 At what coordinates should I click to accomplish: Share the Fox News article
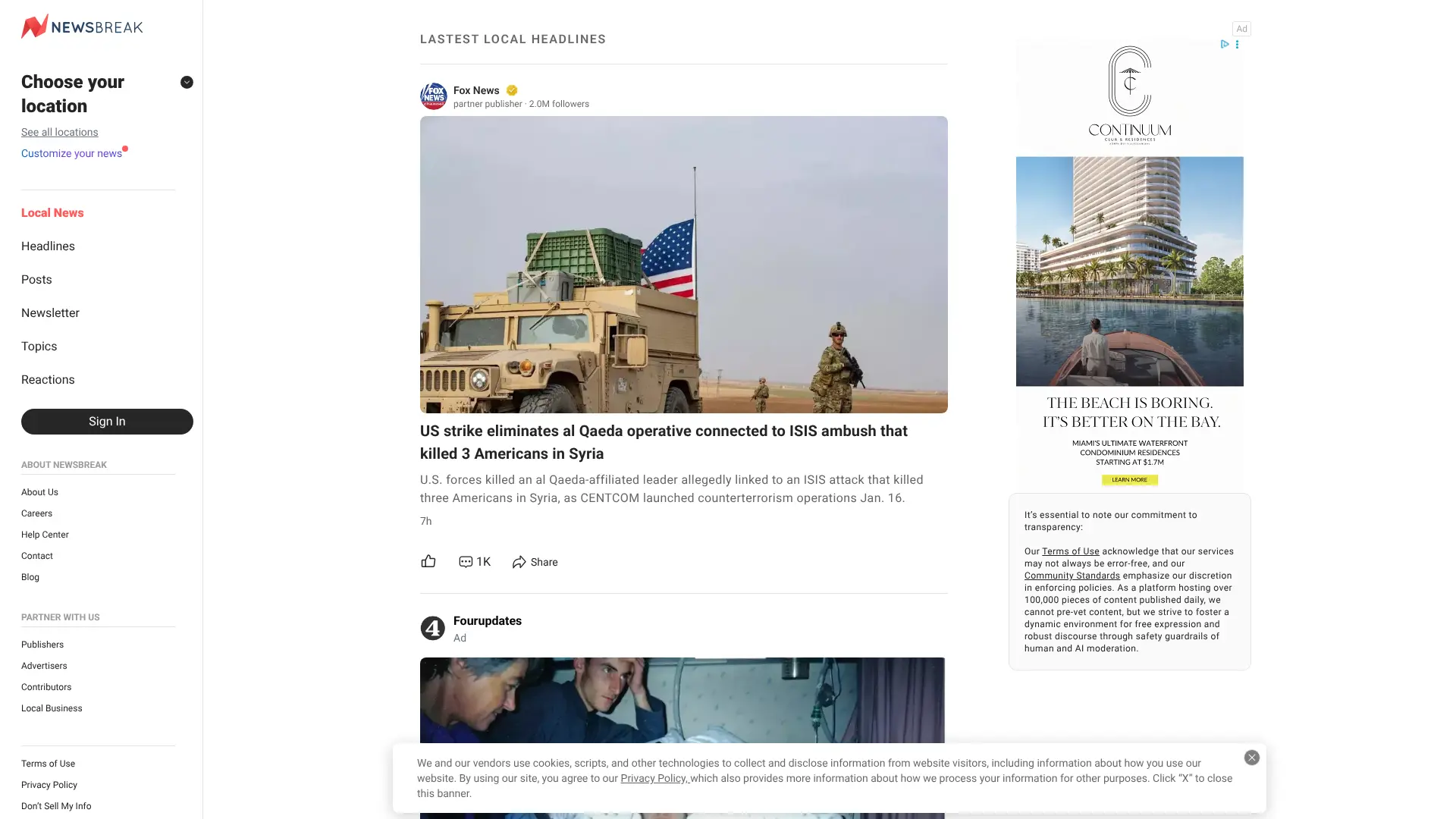pos(535,562)
